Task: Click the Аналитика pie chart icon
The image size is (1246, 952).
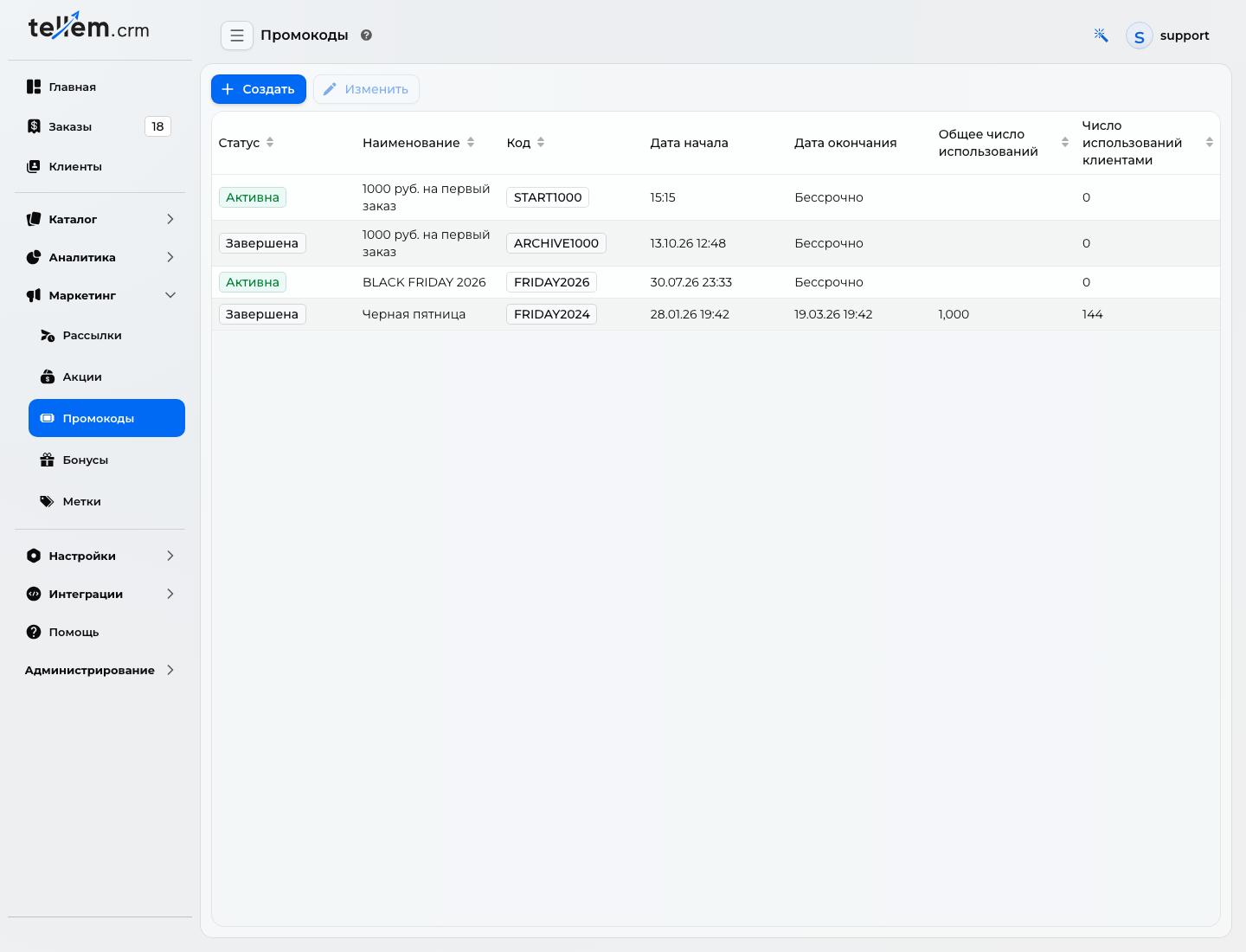Action: tap(34, 257)
